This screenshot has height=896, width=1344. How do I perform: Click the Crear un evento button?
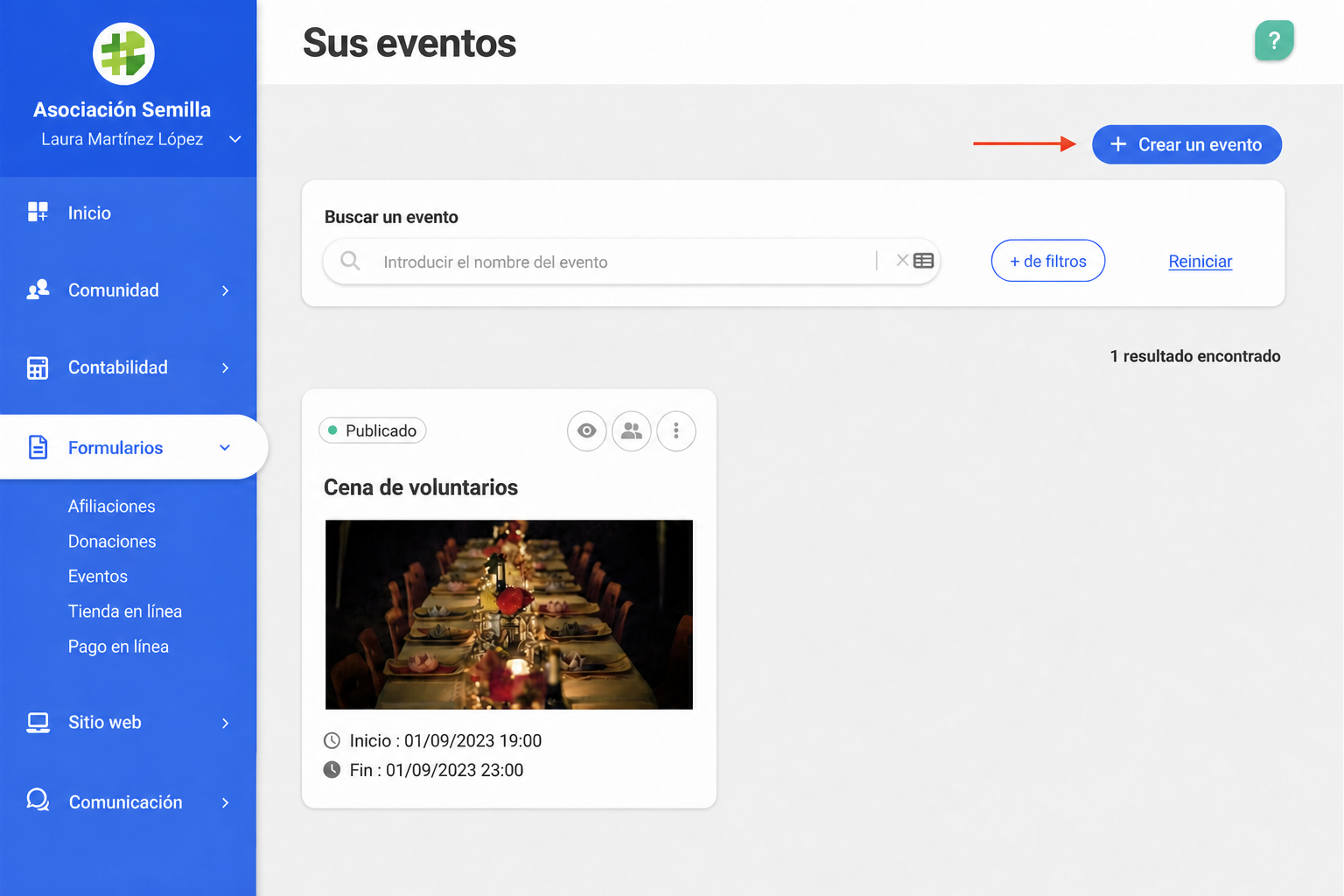tap(1186, 144)
